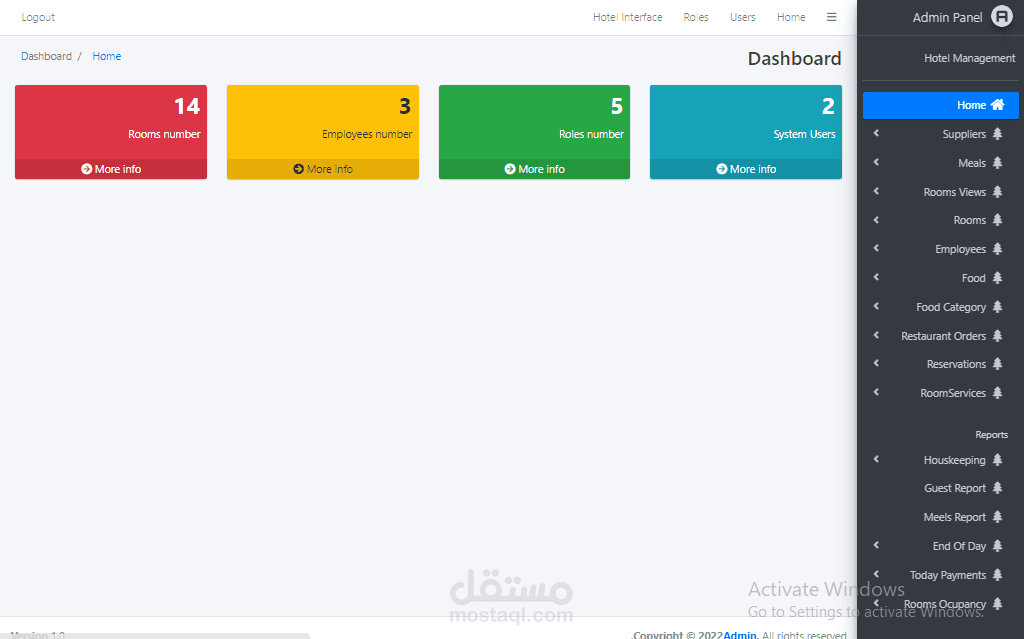The height and width of the screenshot is (639, 1024).
Task: Click the horizontal scrollbar at page bottom
Action: 155,636
